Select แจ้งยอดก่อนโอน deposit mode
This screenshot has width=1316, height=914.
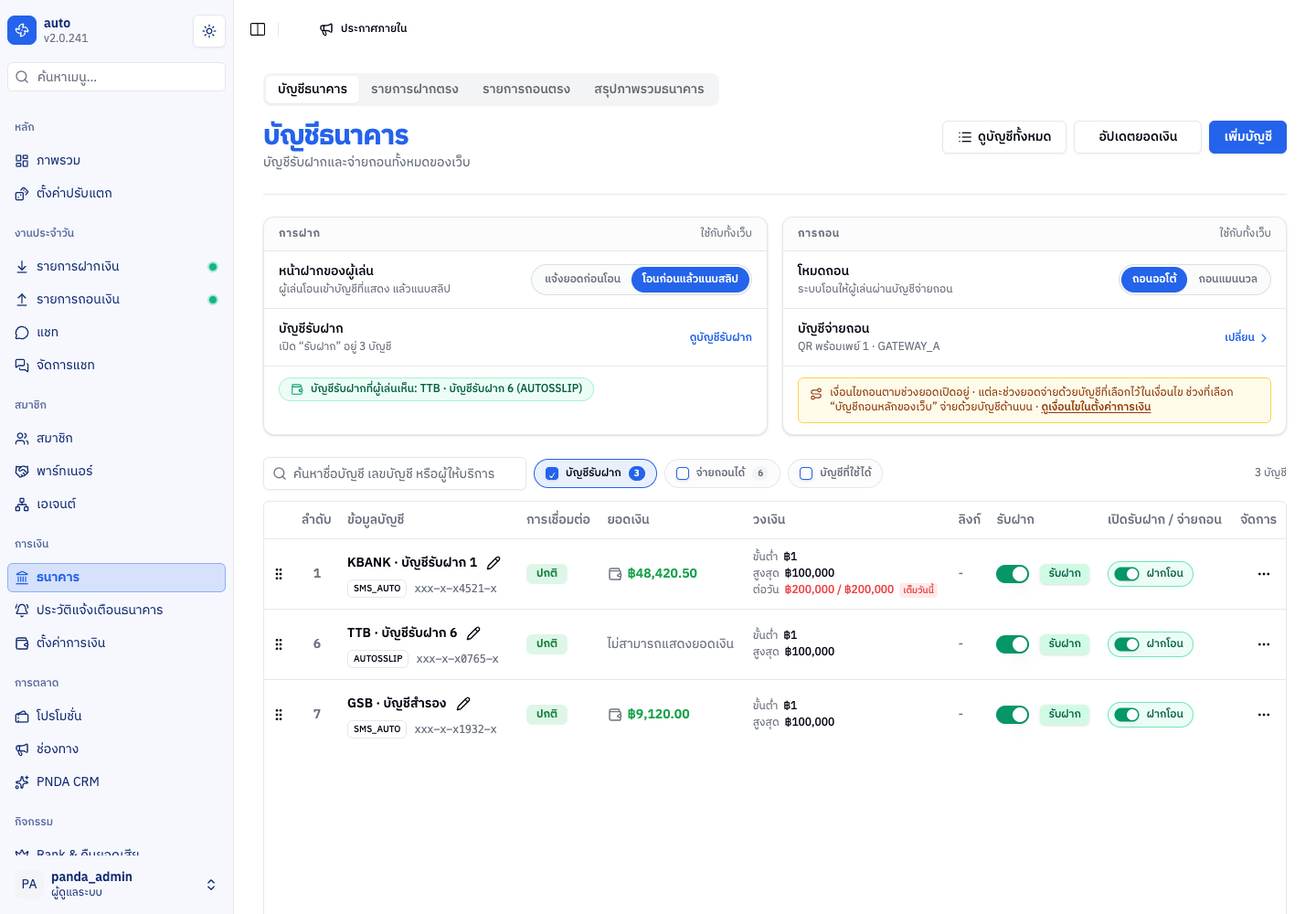(582, 280)
